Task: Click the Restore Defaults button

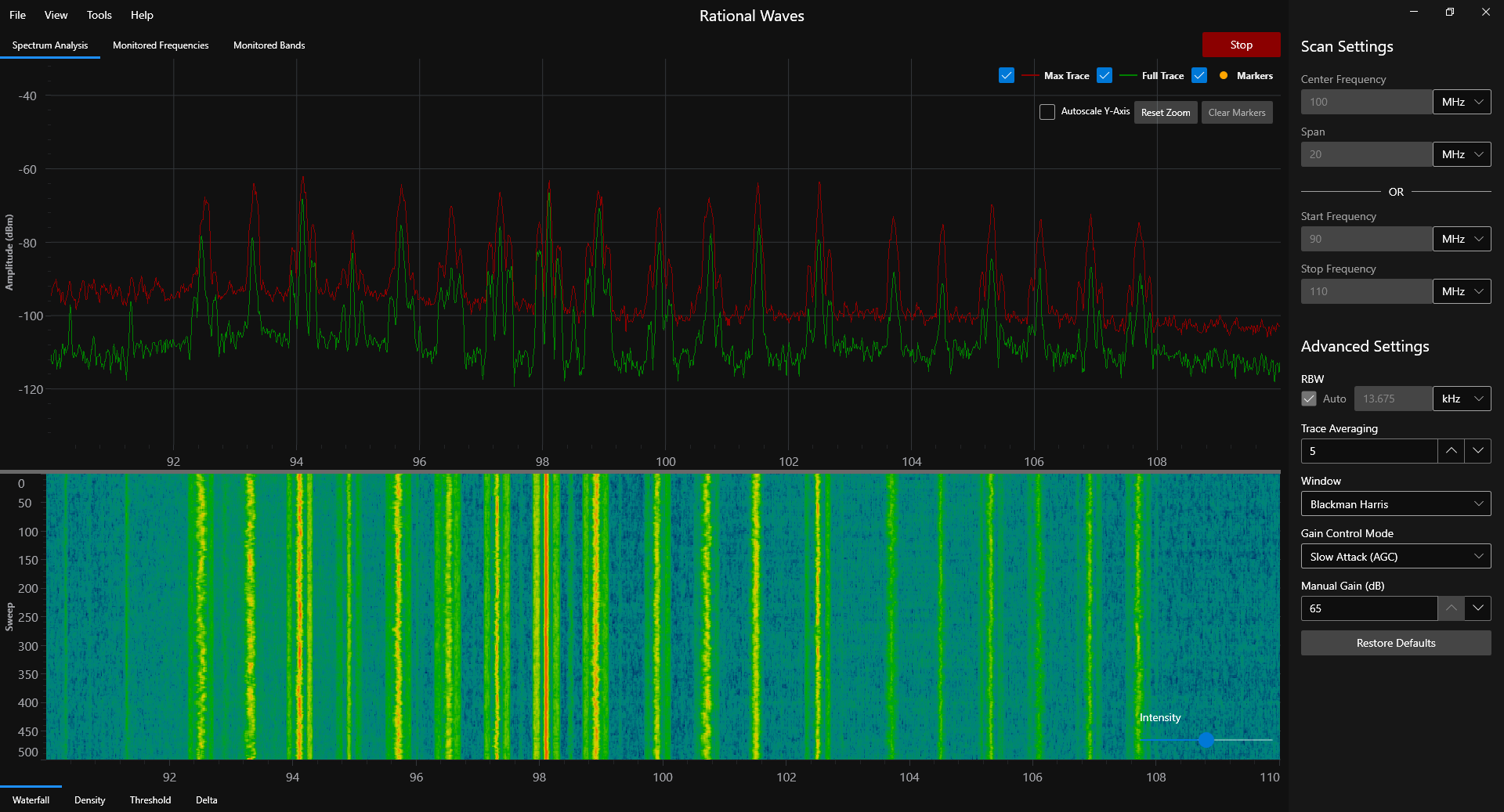Action: [x=1395, y=643]
